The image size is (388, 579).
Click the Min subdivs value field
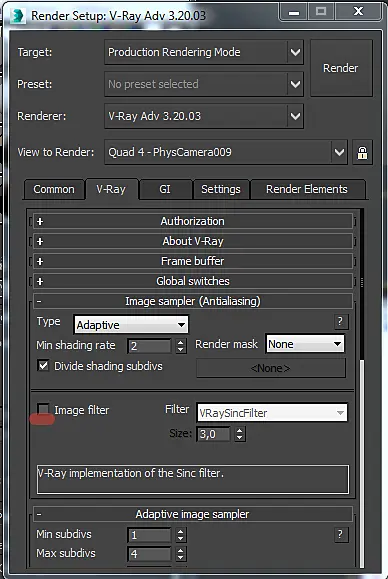pos(150,535)
